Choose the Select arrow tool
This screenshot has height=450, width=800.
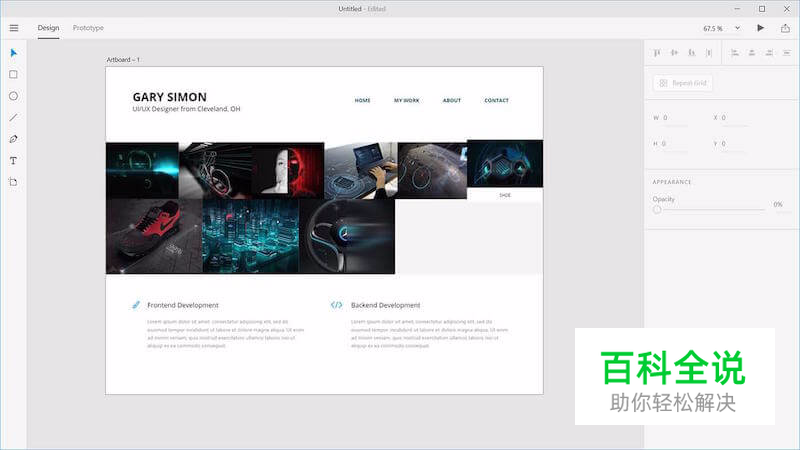(14, 53)
